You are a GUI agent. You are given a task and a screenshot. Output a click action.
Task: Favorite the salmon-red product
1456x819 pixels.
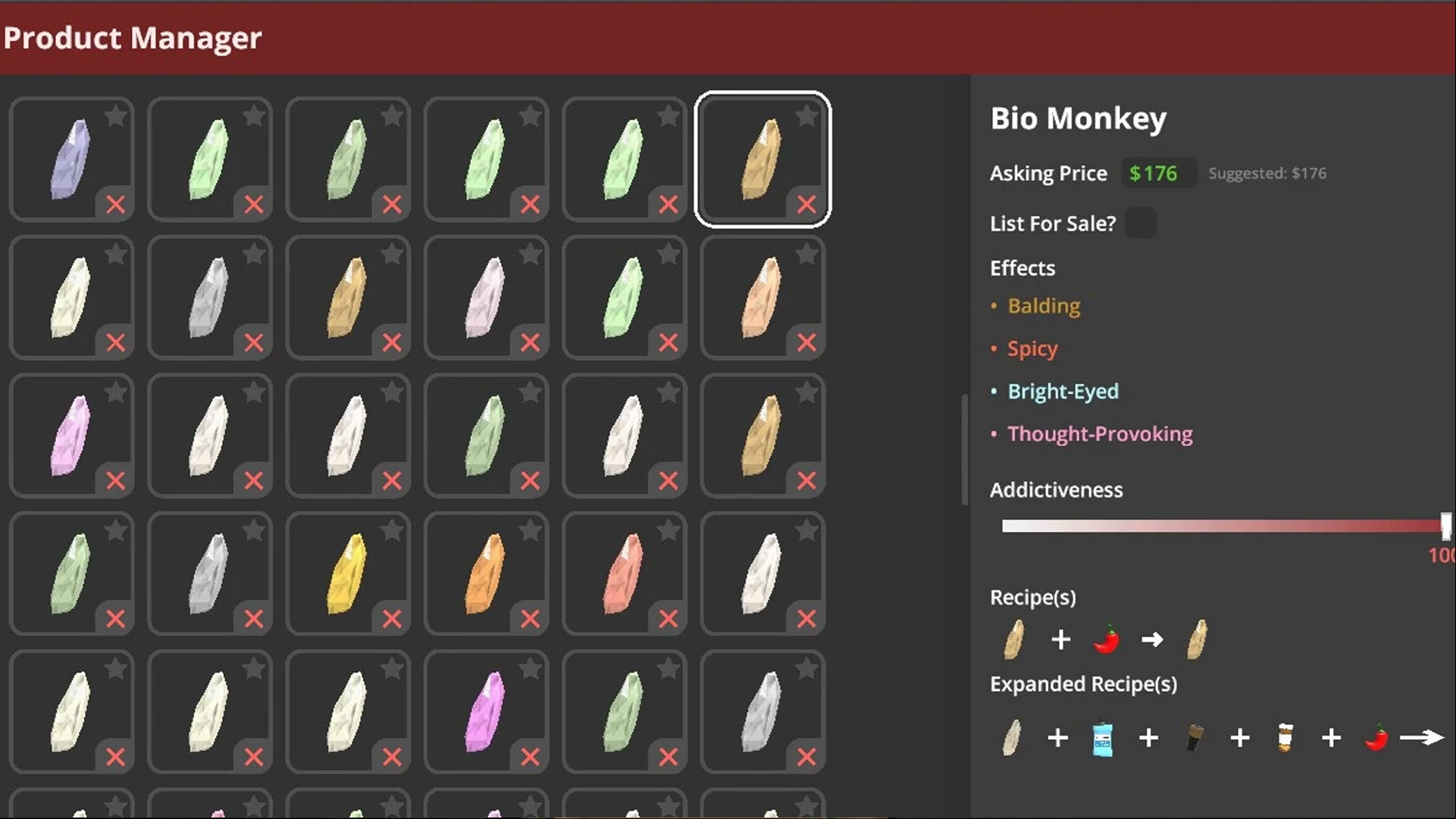[668, 530]
